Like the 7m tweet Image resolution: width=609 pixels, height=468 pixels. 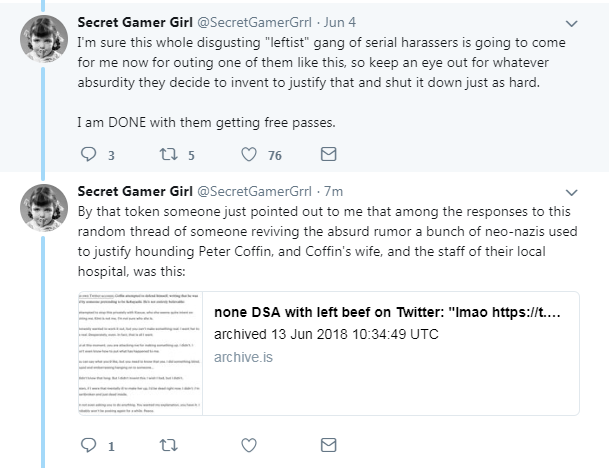pos(249,445)
